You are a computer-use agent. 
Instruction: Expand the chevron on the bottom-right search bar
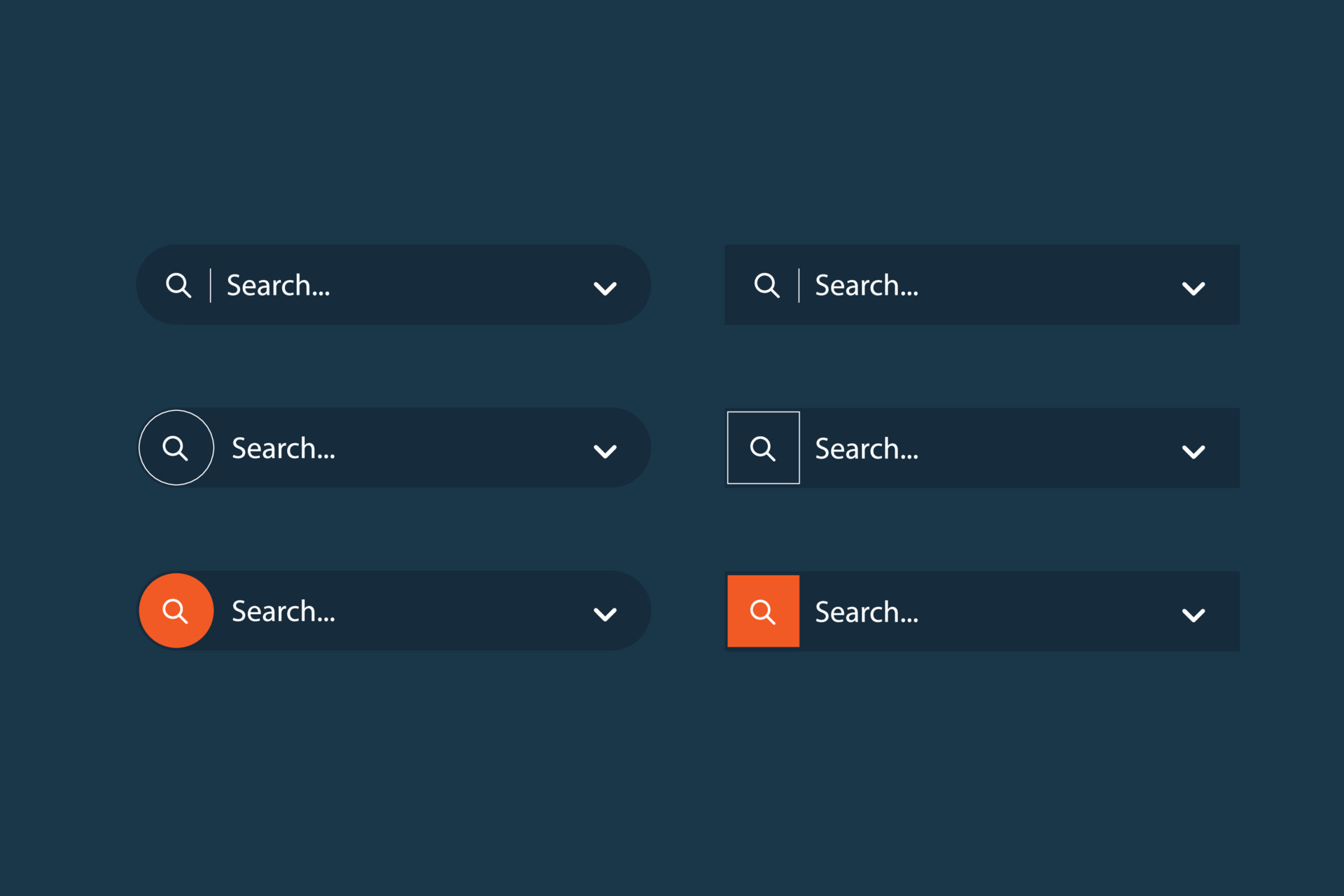[x=1194, y=613]
